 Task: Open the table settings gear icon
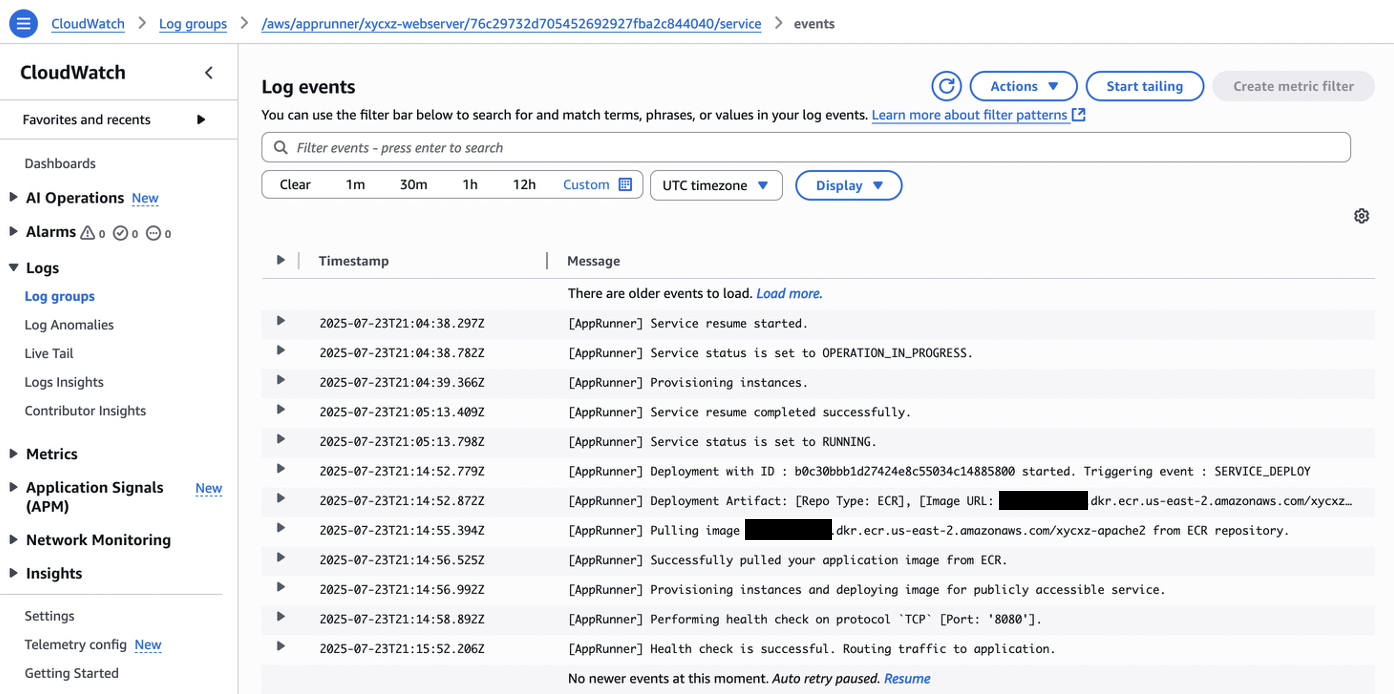[1361, 216]
